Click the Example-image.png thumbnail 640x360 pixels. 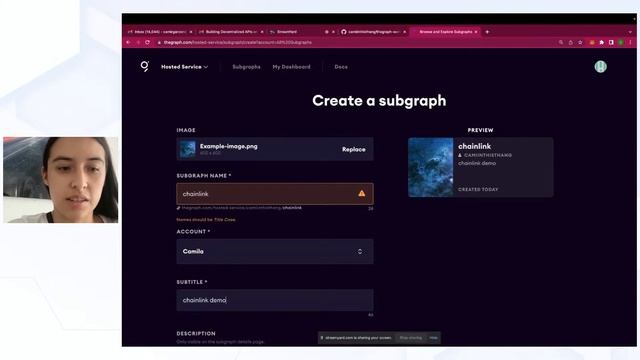tap(188, 149)
